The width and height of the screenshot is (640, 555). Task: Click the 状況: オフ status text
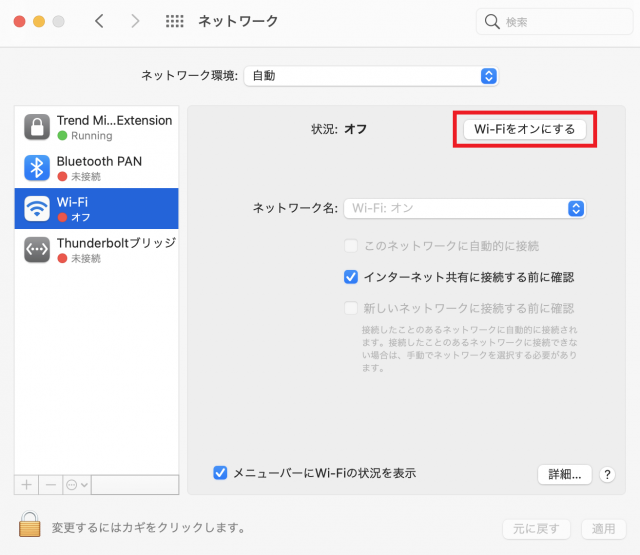339,129
